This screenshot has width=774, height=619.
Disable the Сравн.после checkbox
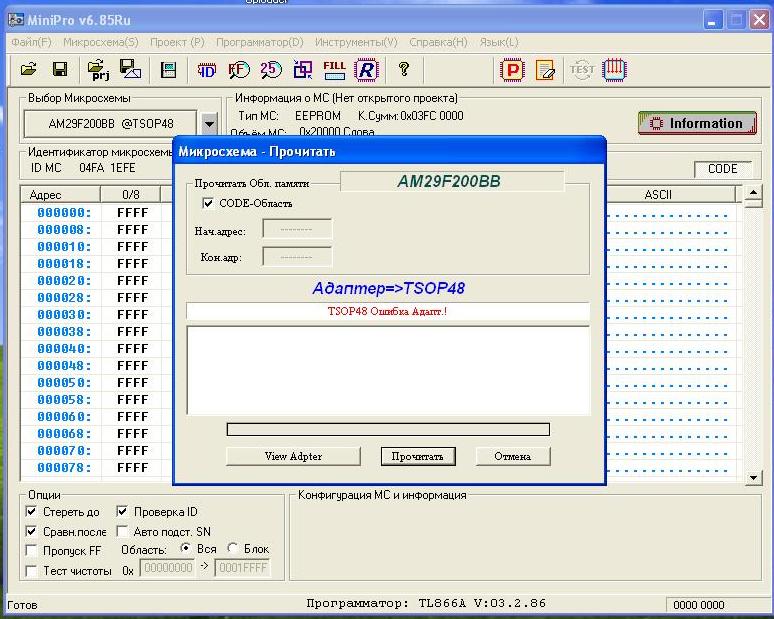click(x=31, y=531)
